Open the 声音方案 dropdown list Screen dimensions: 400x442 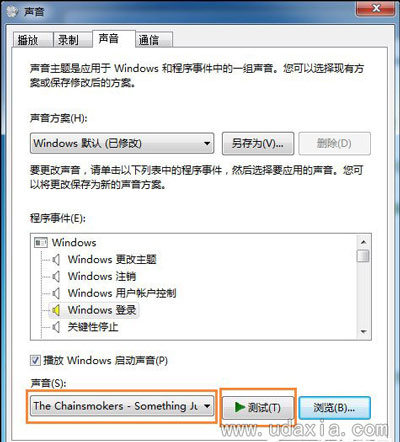click(x=122, y=143)
